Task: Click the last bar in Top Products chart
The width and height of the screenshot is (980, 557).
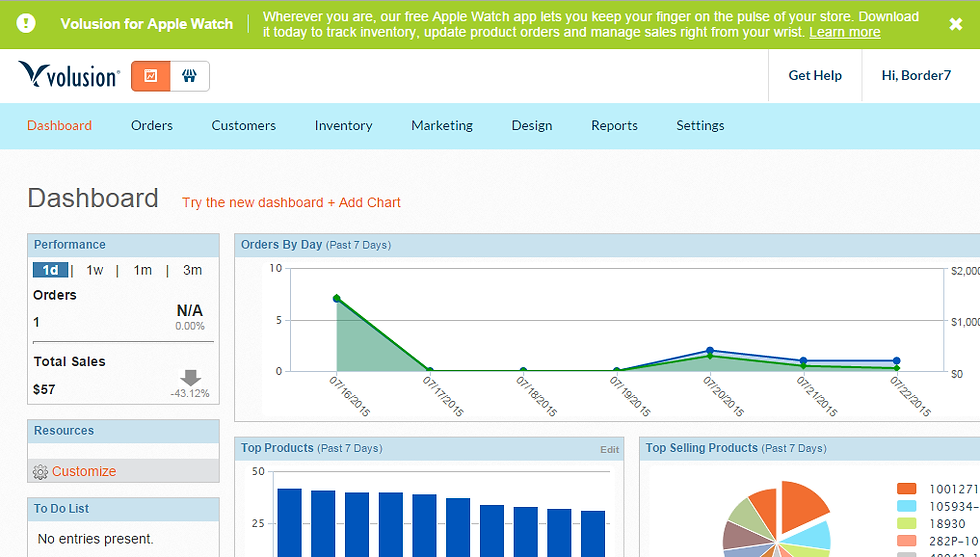Action: click(x=593, y=534)
